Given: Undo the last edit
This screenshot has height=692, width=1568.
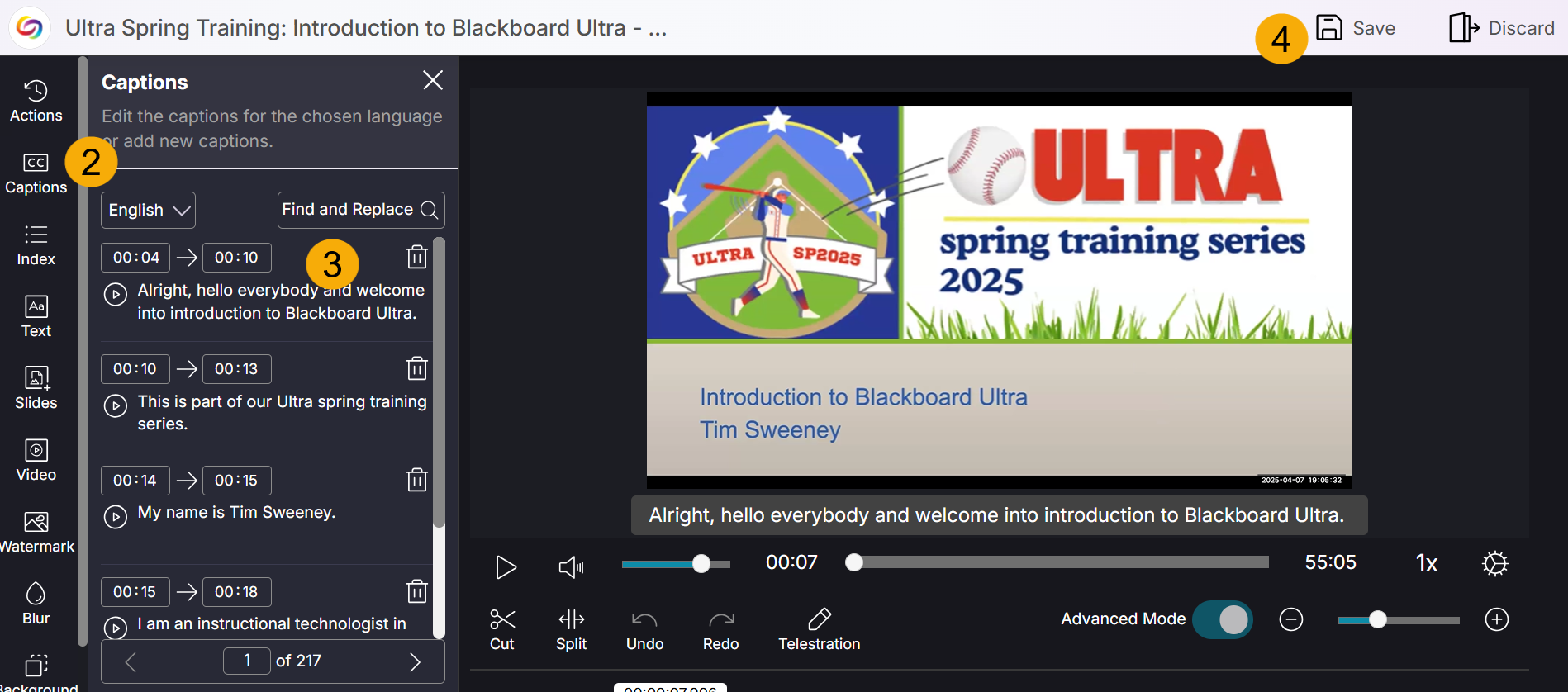Looking at the screenshot, I should tap(645, 632).
